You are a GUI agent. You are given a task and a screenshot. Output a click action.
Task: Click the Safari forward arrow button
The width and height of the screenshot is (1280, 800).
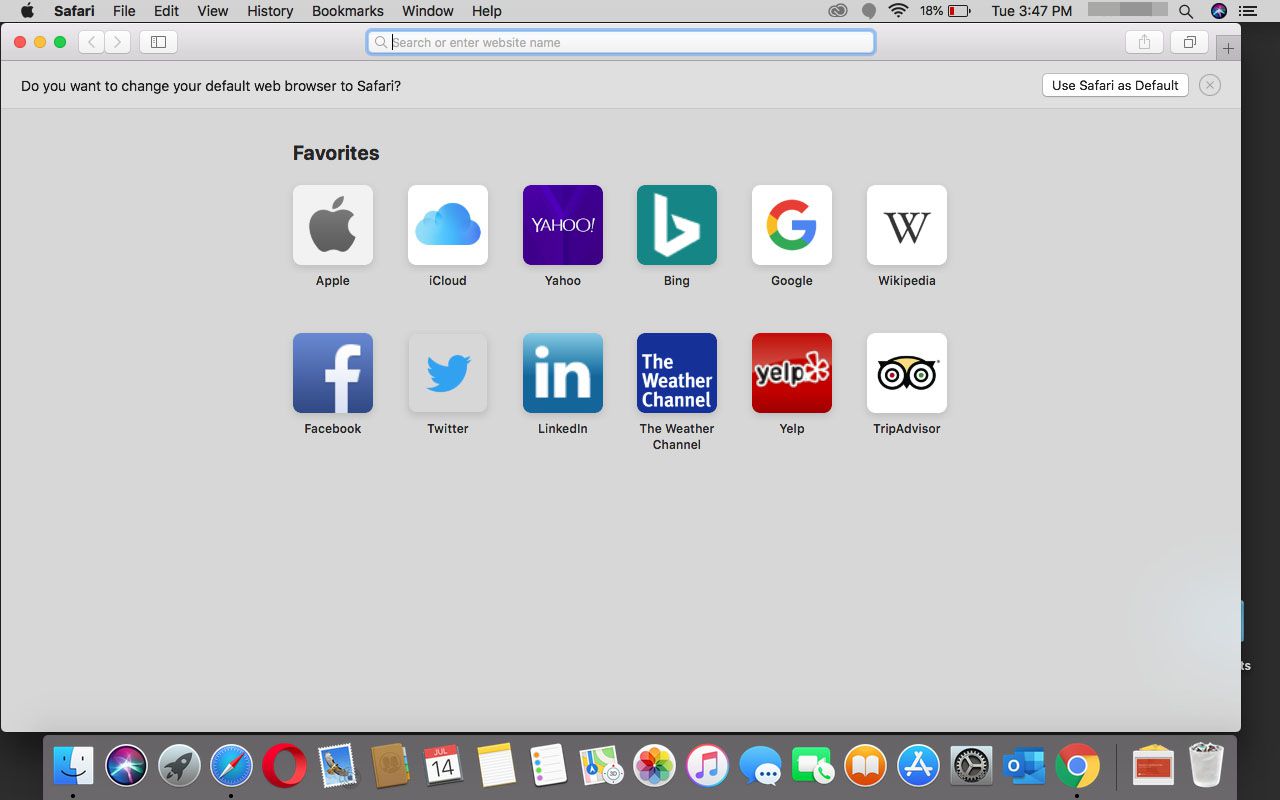118,42
